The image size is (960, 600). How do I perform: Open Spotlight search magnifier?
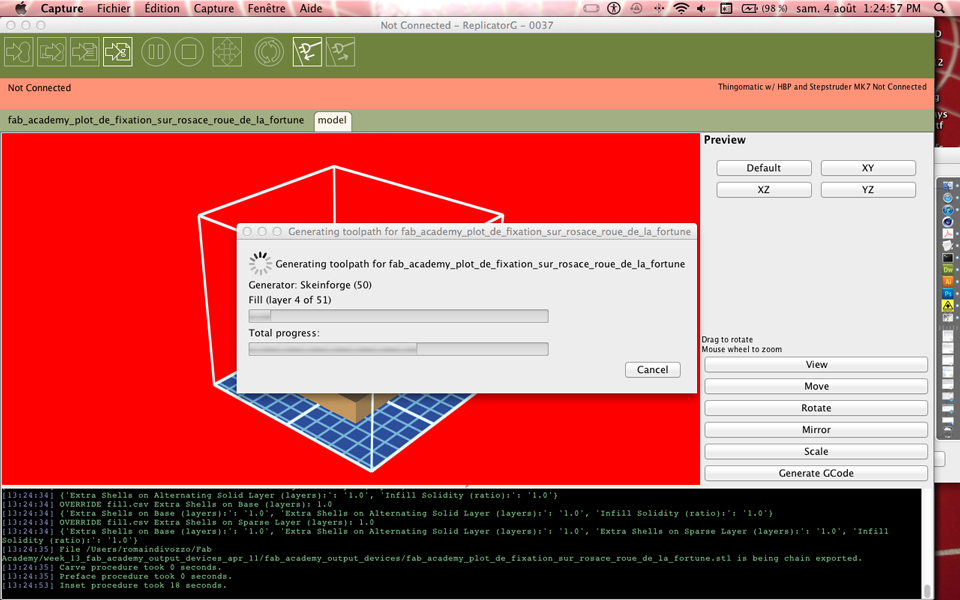click(x=940, y=8)
